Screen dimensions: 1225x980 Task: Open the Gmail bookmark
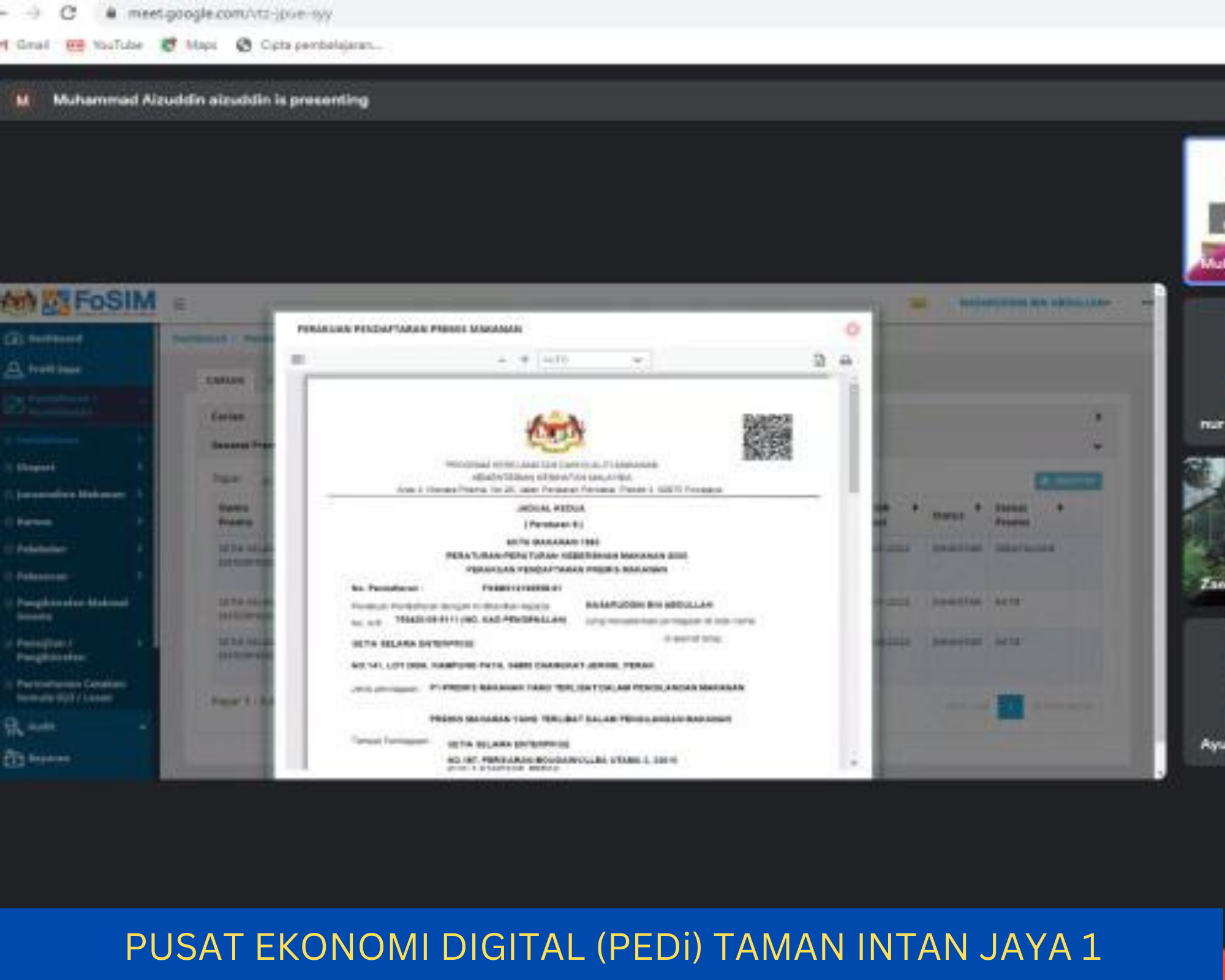pos(24,45)
